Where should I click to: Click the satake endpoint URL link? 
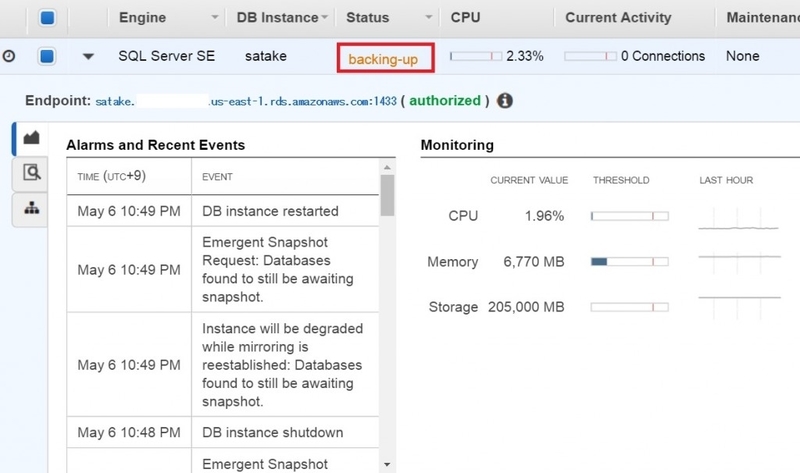pyautogui.click(x=246, y=101)
